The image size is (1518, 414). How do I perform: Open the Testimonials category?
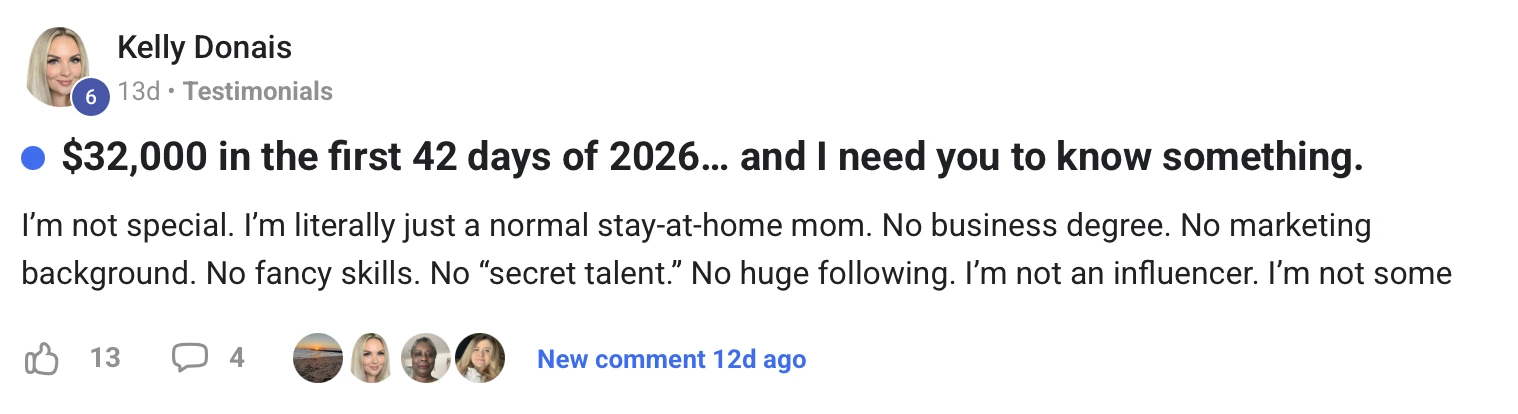coord(258,92)
